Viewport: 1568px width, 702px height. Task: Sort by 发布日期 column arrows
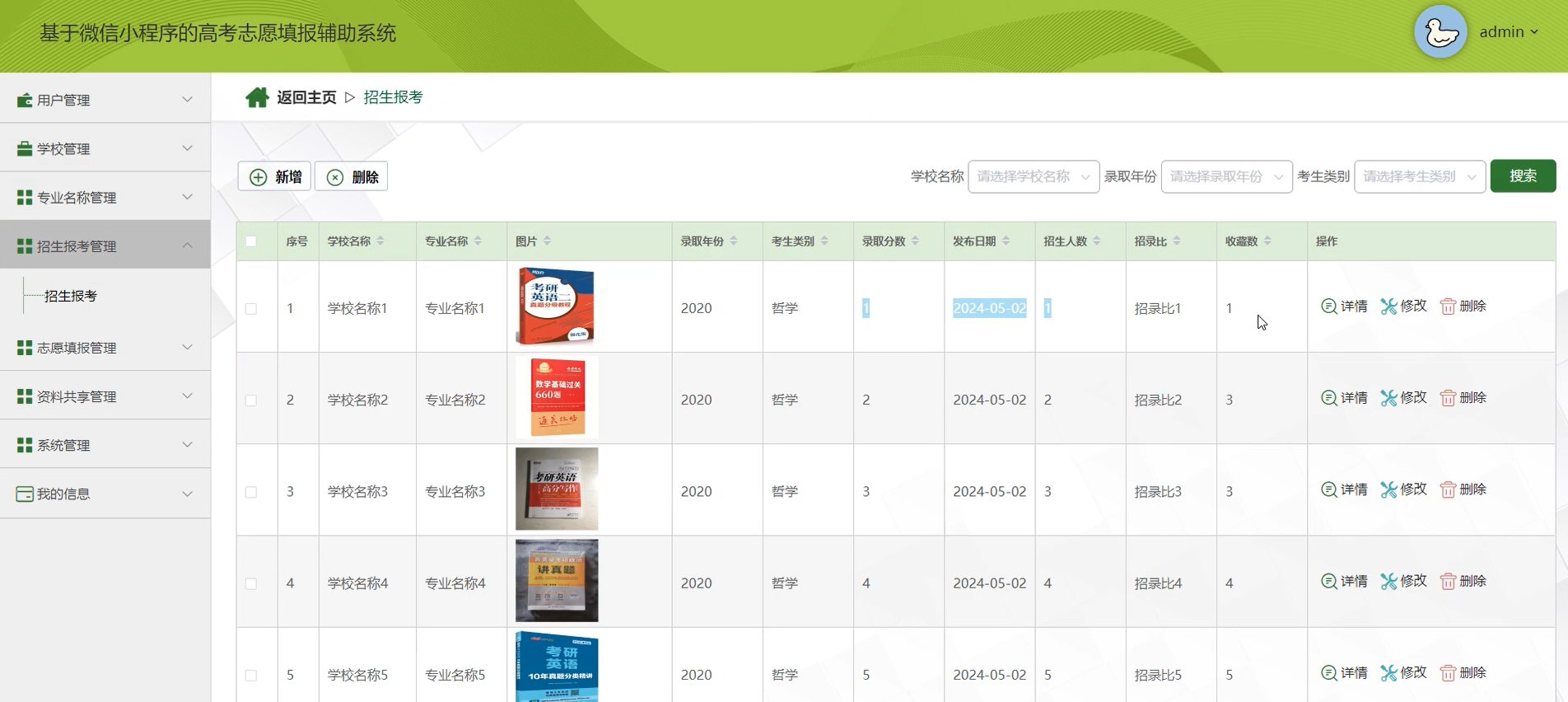[x=1006, y=241]
